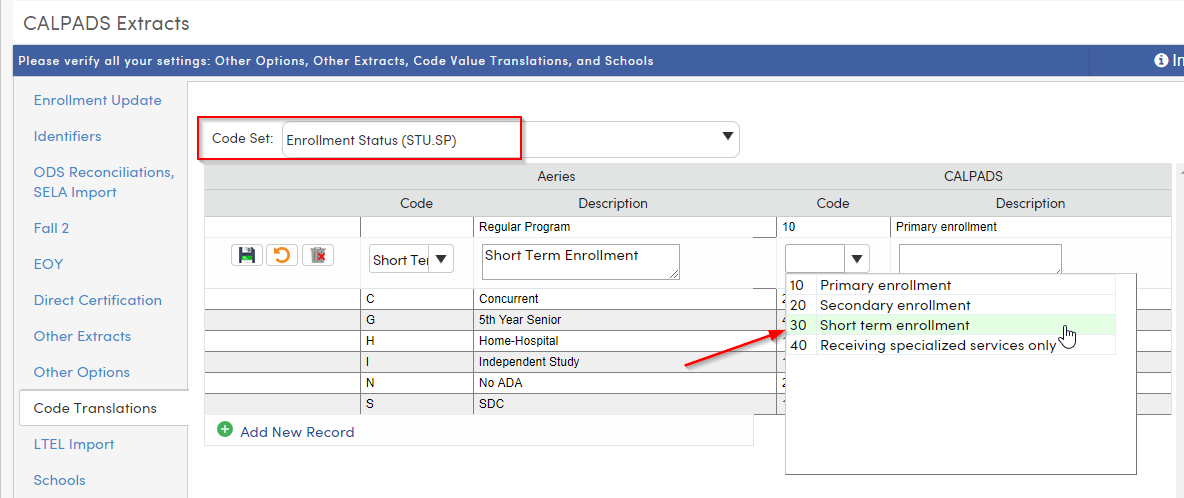Open the Enrollment Update tab
The image size is (1184, 498).
[x=97, y=100]
